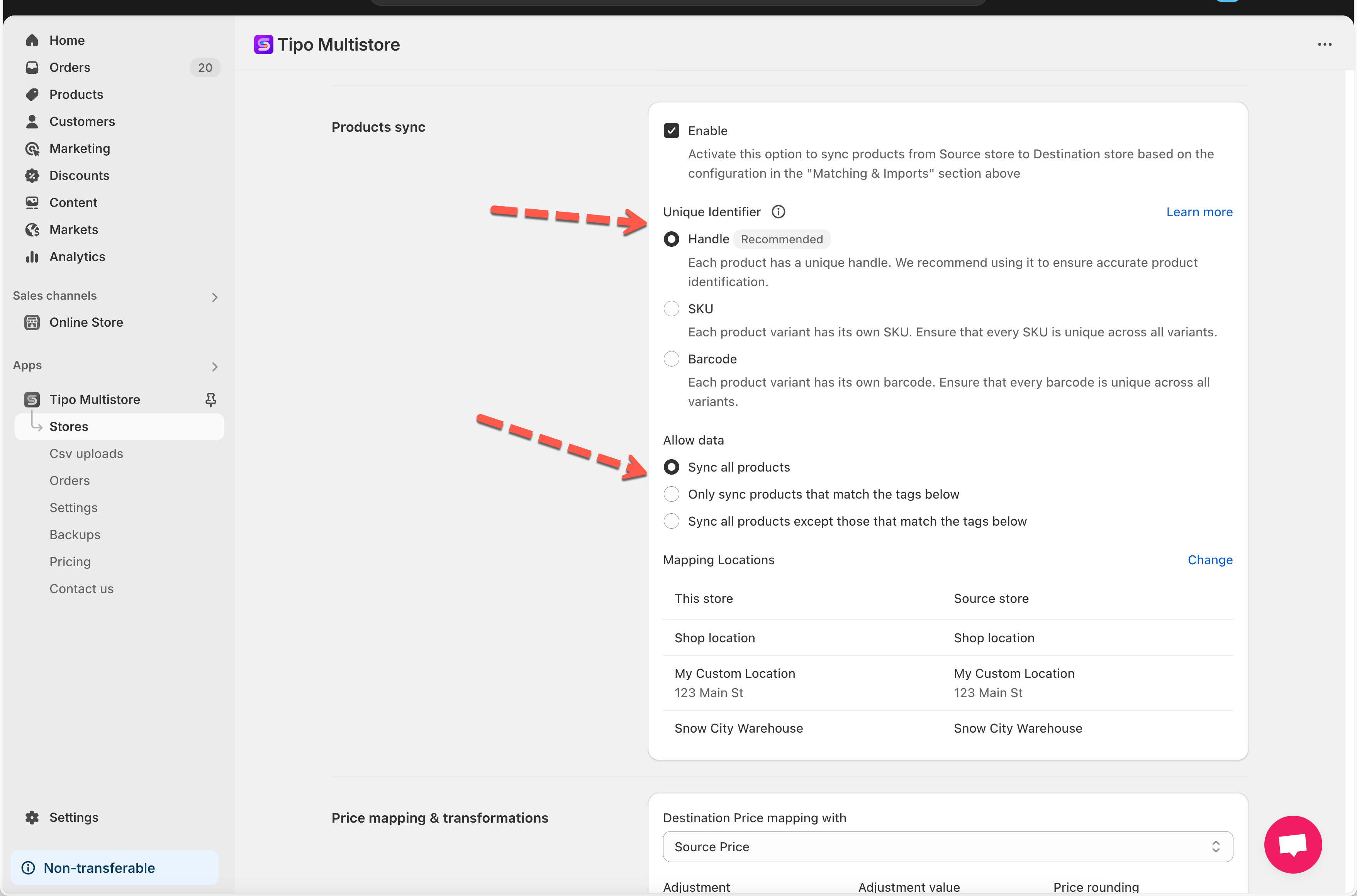Click the Discounts badge icon
This screenshot has height=896, width=1357.
coord(32,175)
